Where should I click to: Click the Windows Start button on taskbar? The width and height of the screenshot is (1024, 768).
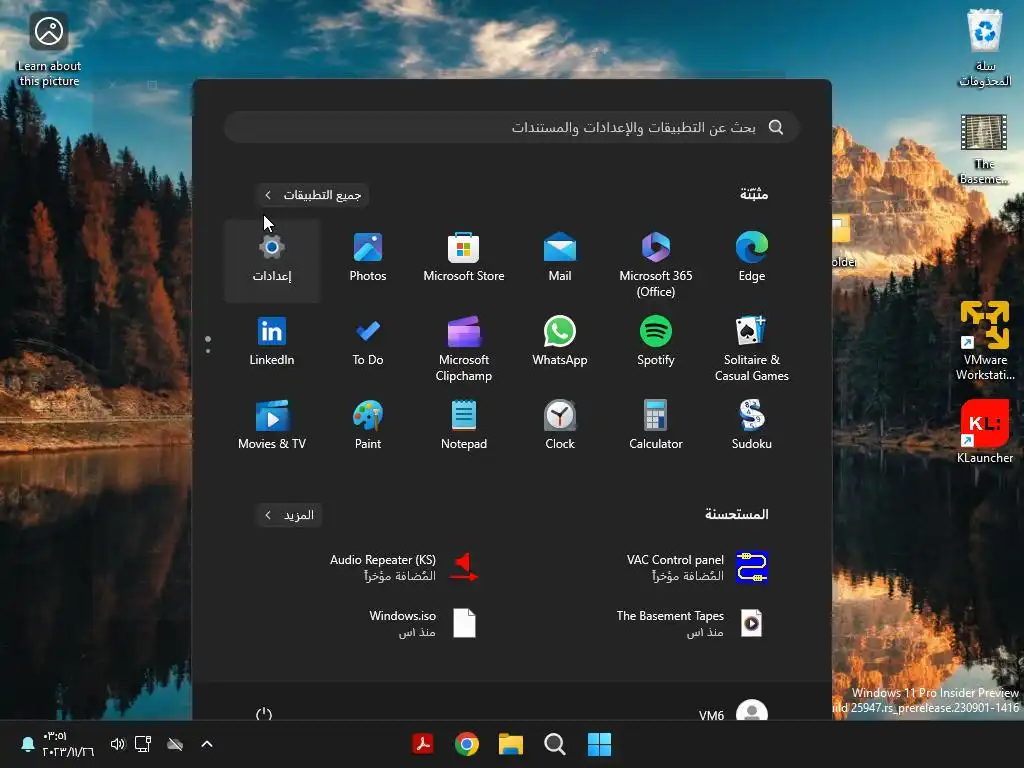[599, 744]
